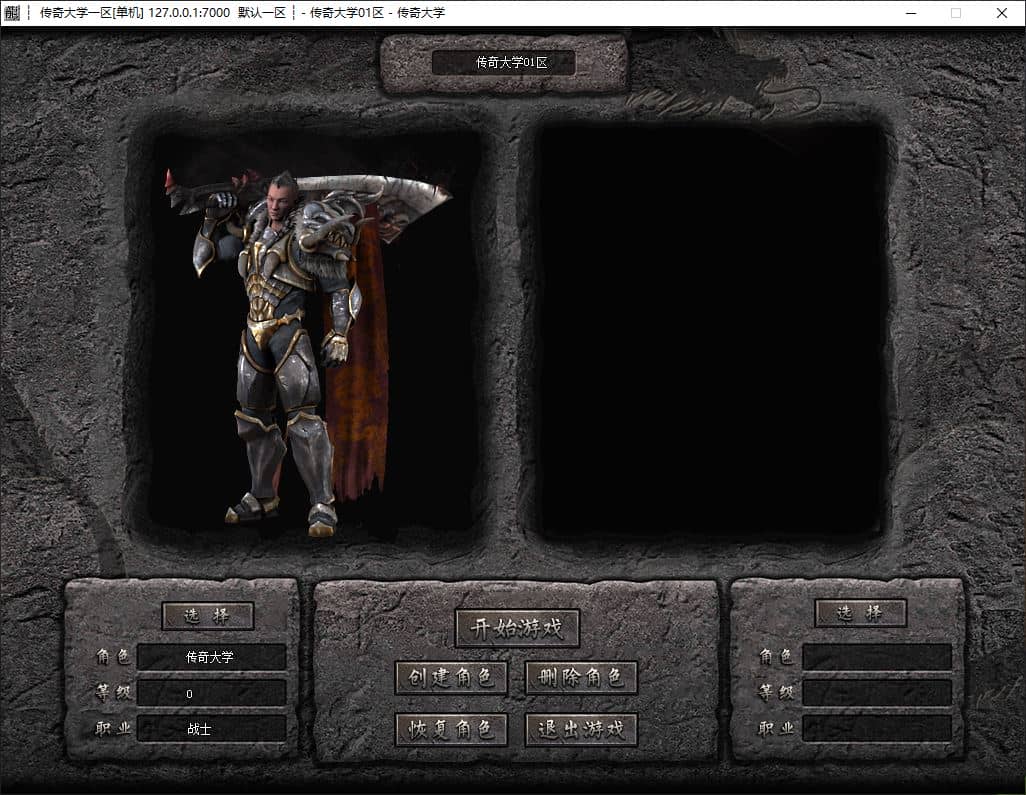
Task: Click the empty right 角色 name field
Action: (x=877, y=657)
